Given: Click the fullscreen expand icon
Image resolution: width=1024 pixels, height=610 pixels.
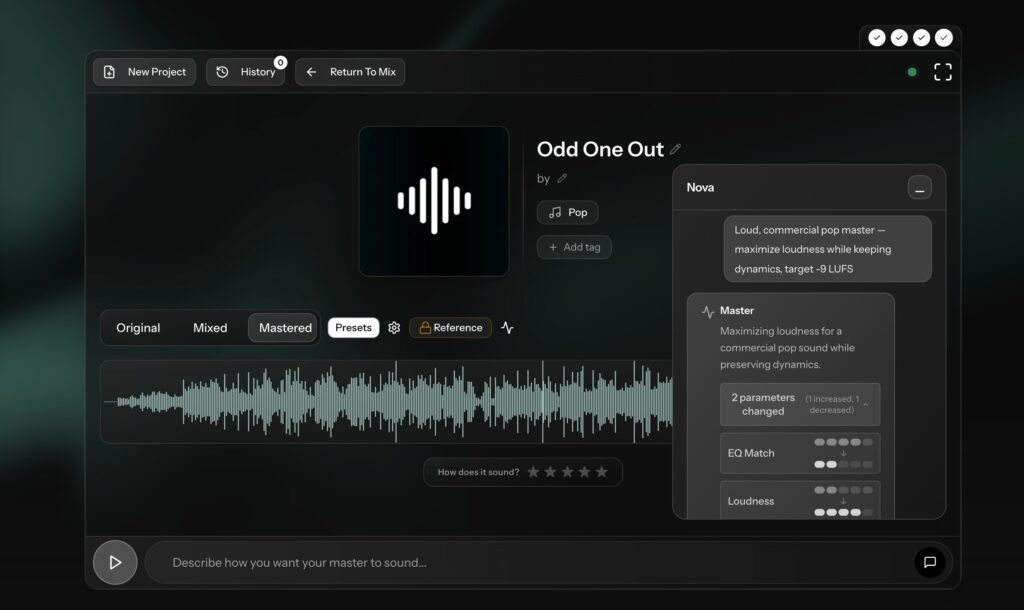Looking at the screenshot, I should tap(941, 71).
